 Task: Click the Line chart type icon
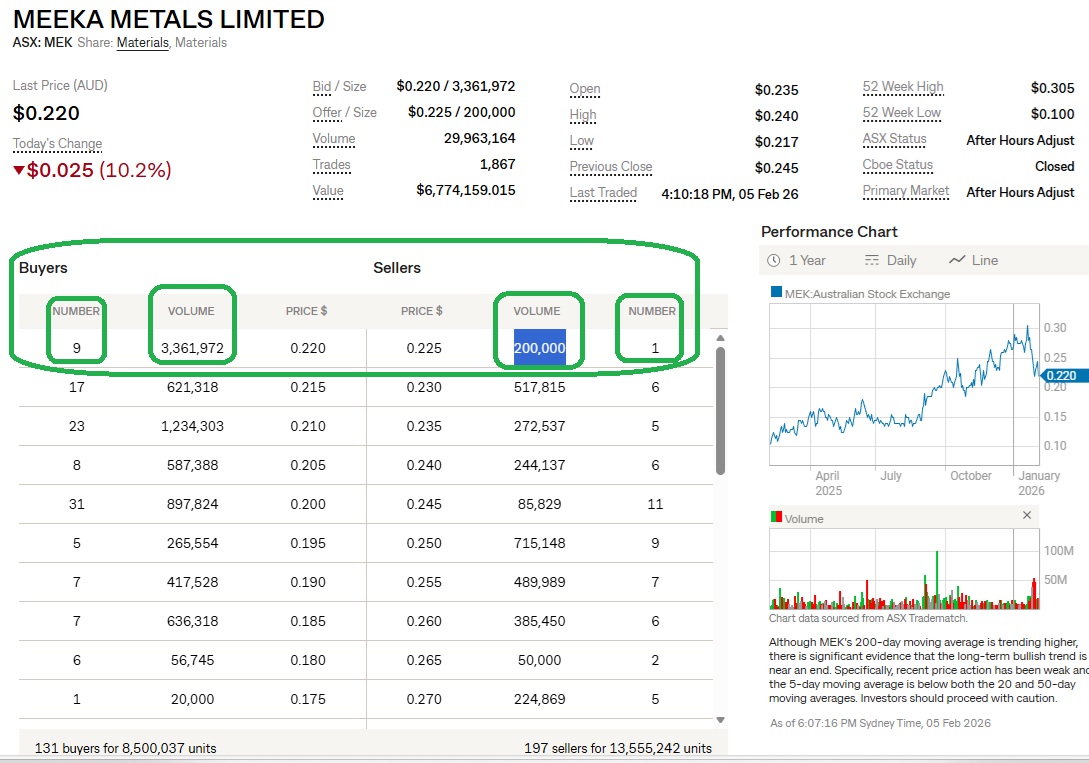pos(957,260)
